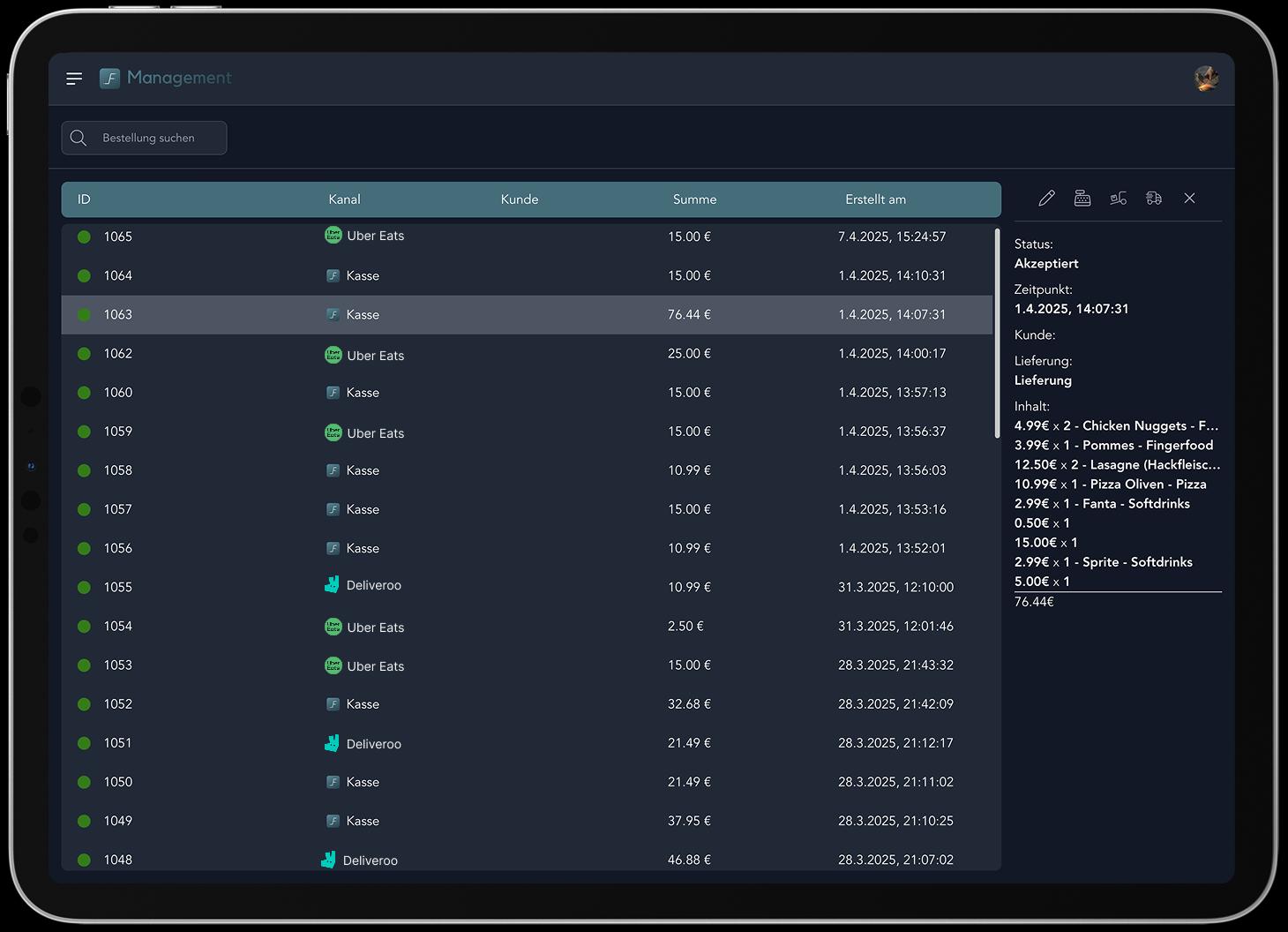Open the hamburger navigation menu
1288x932 pixels.
point(74,79)
